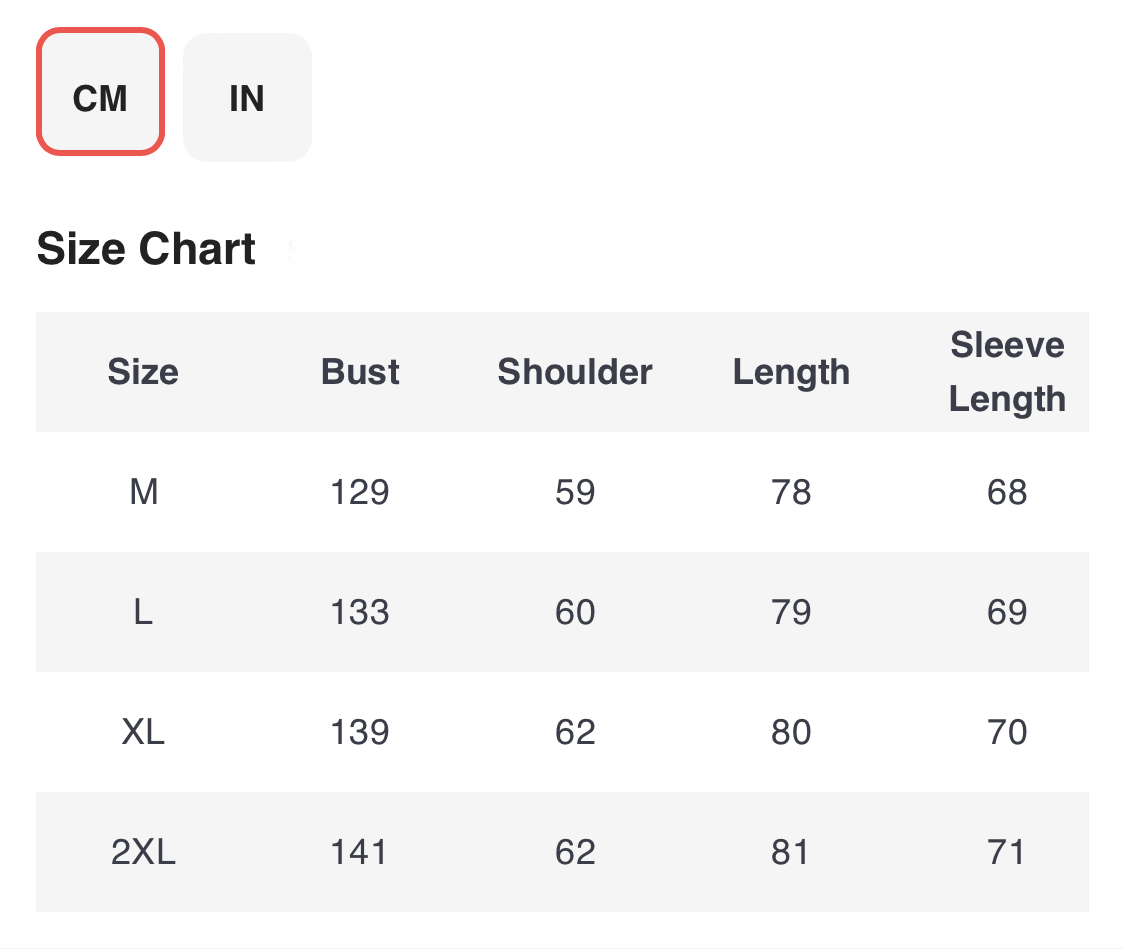
Task: Click bust value 141 for size 2XL
Action: tap(359, 852)
